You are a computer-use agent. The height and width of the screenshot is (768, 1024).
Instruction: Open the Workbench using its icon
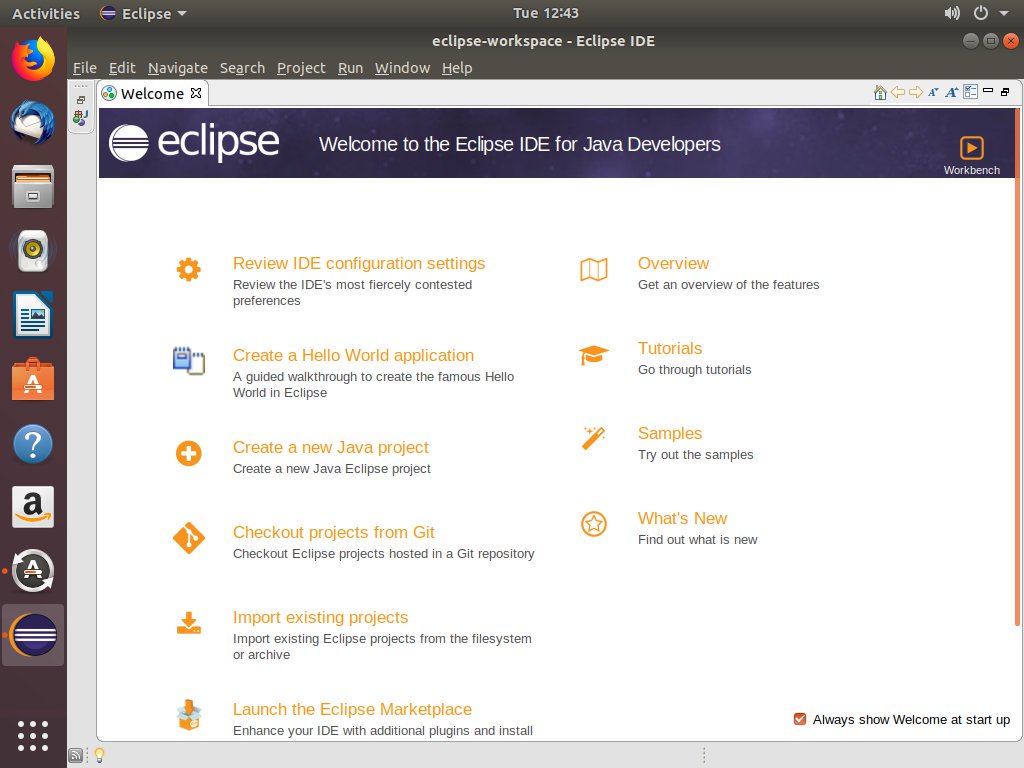971,148
